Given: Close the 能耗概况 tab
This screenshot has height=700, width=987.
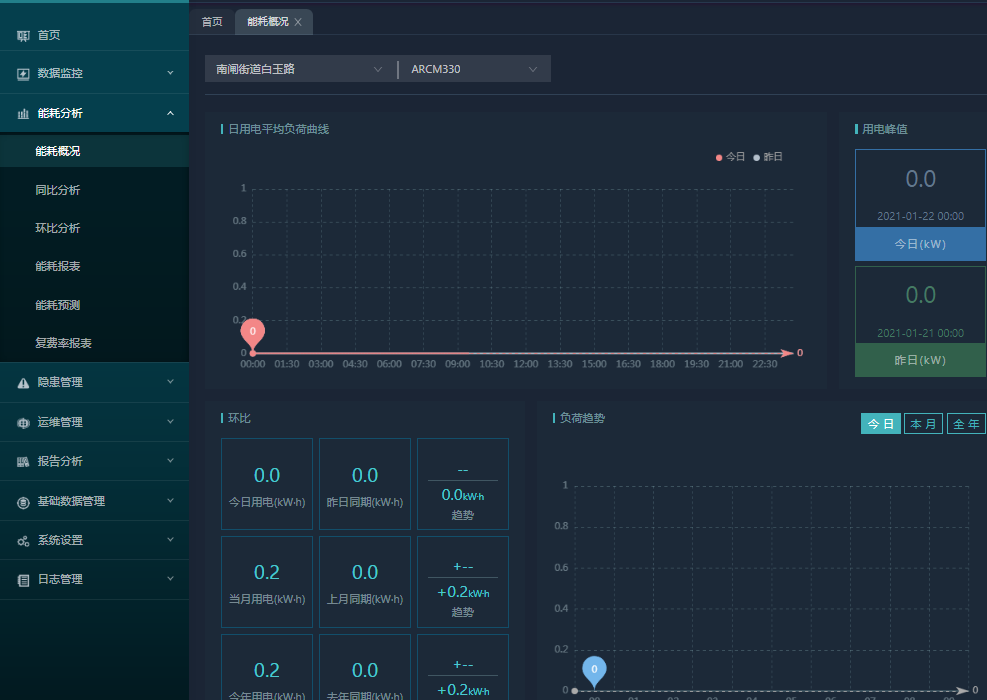Looking at the screenshot, I should click(x=298, y=22).
